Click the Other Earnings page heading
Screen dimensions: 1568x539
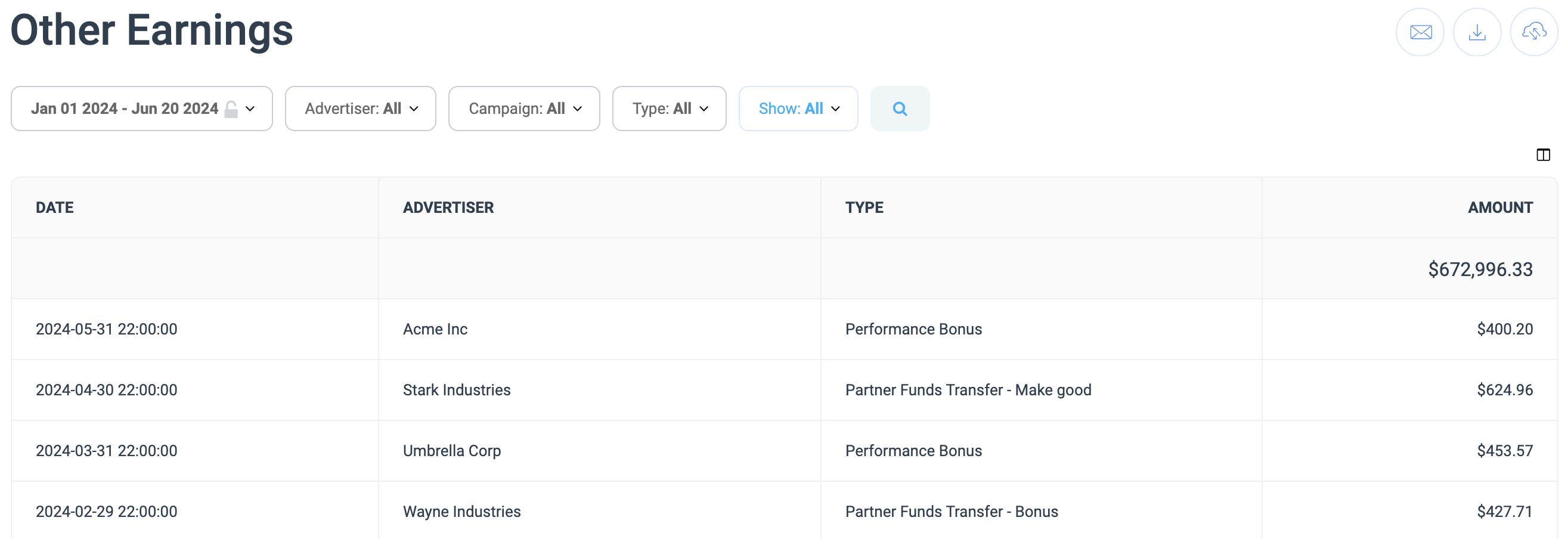click(152, 30)
